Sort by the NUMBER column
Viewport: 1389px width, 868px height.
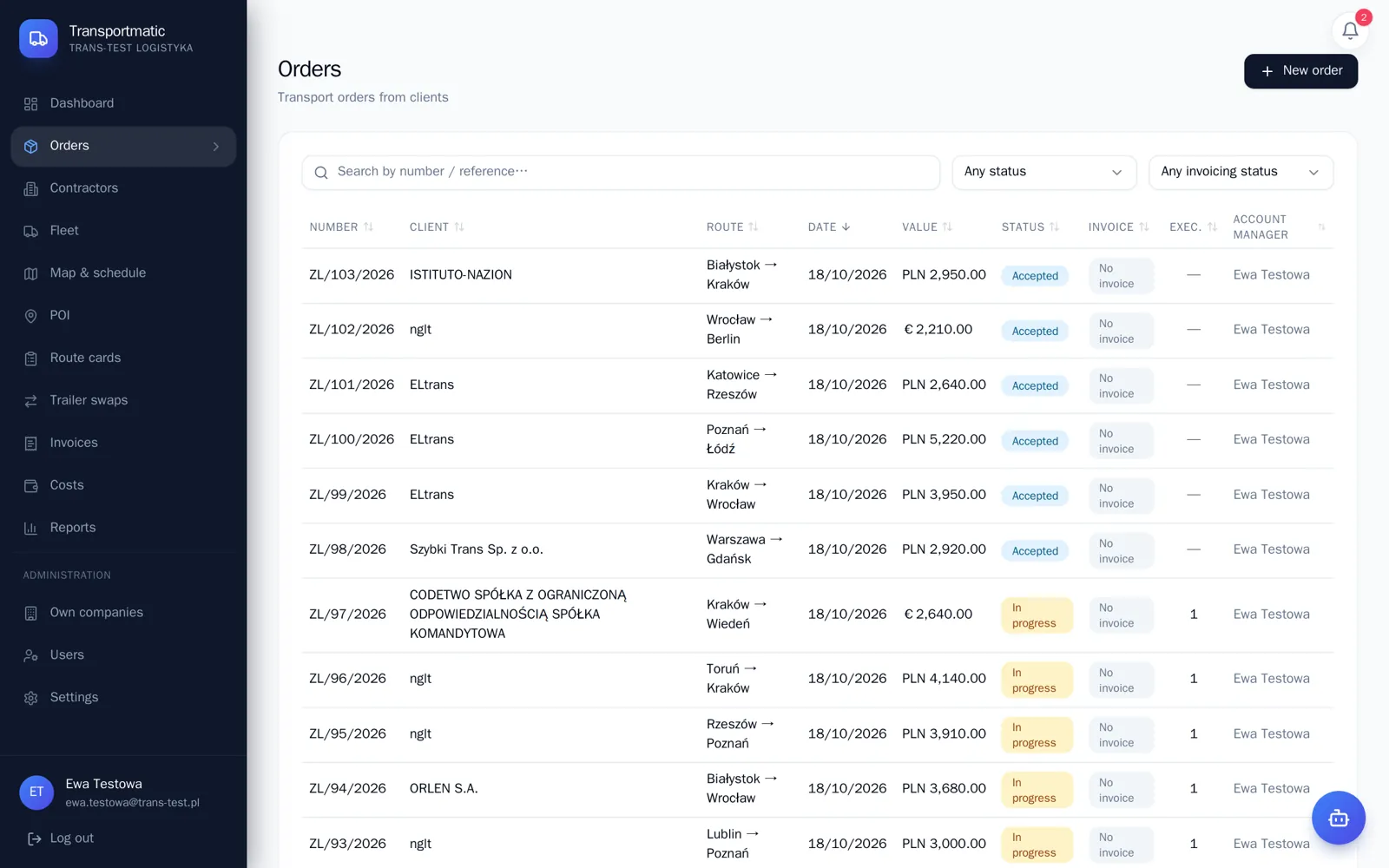[341, 227]
